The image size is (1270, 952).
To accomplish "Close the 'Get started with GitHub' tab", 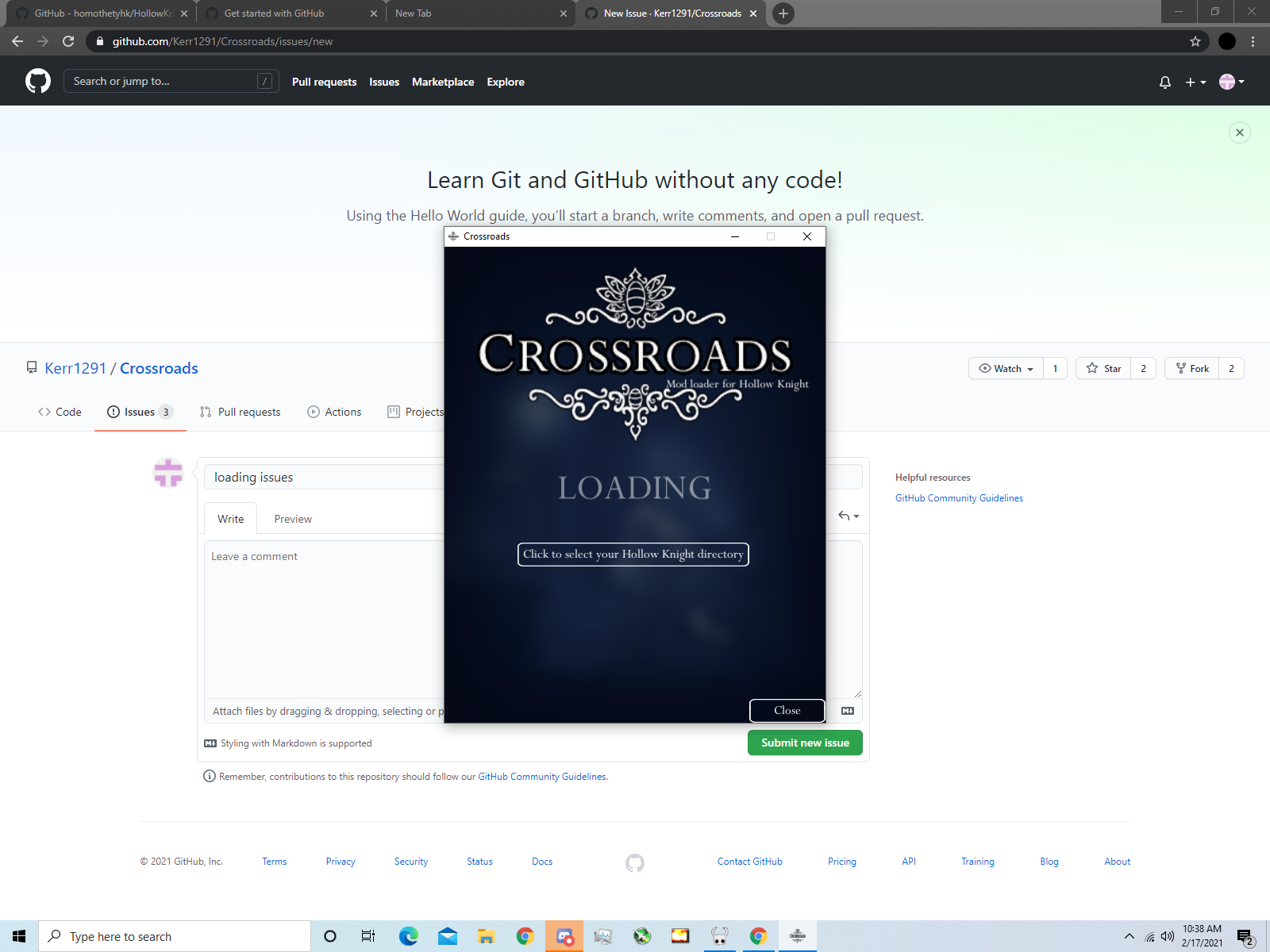I will pyautogui.click(x=374, y=13).
